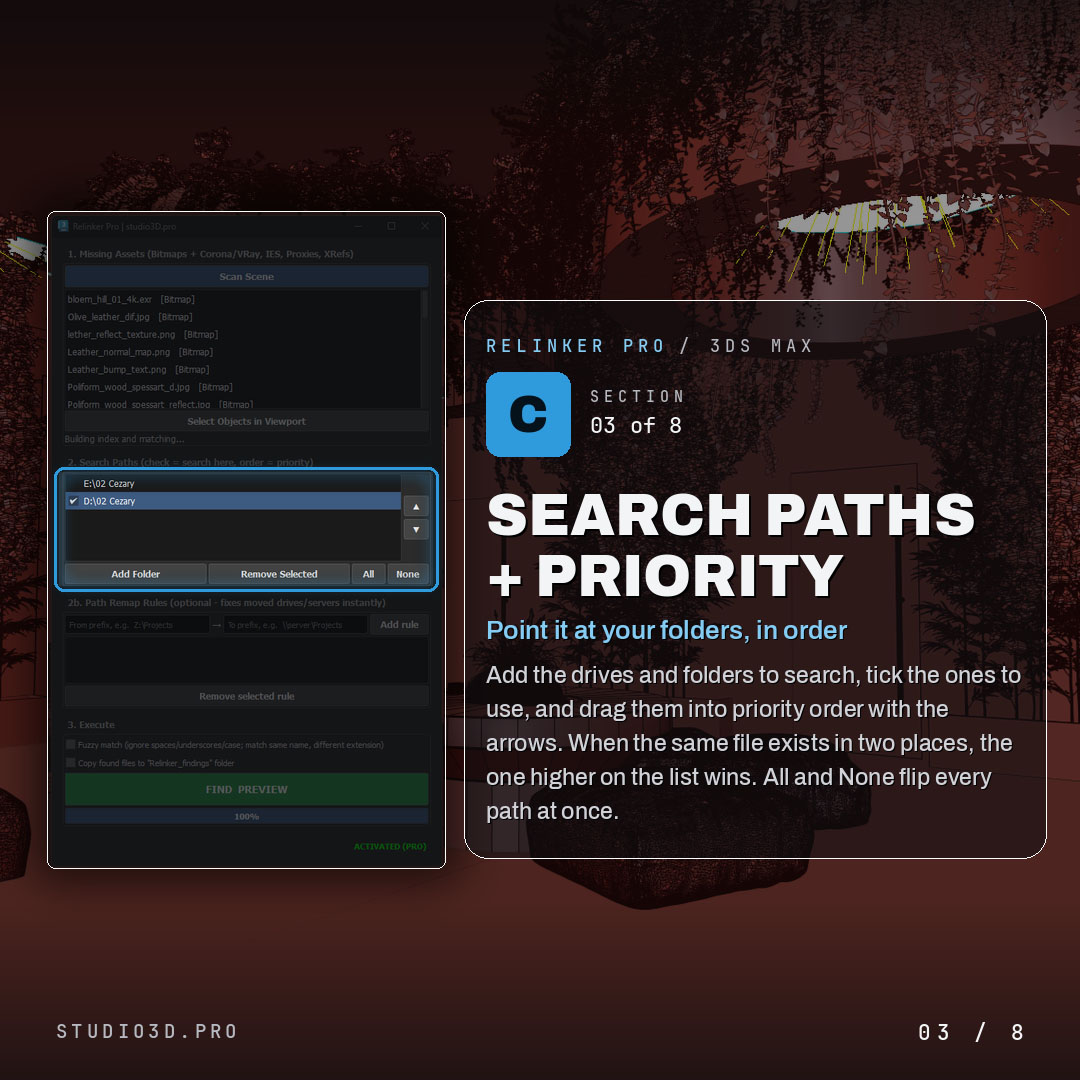The width and height of the screenshot is (1080, 1080).
Task: Click the Add rule button
Action: [399, 625]
